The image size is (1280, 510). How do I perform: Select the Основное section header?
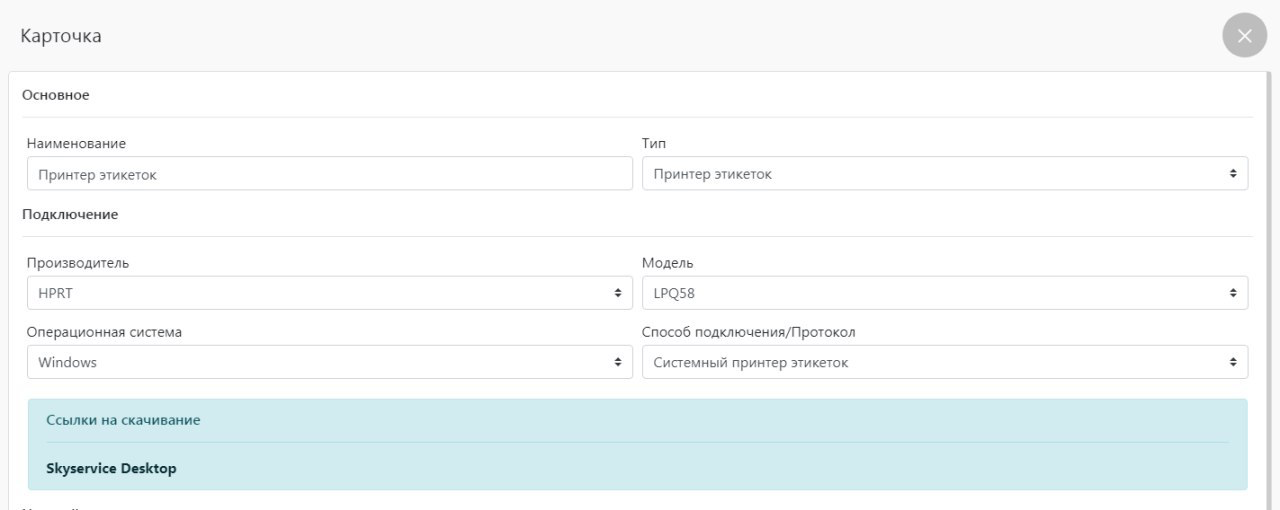click(56, 95)
